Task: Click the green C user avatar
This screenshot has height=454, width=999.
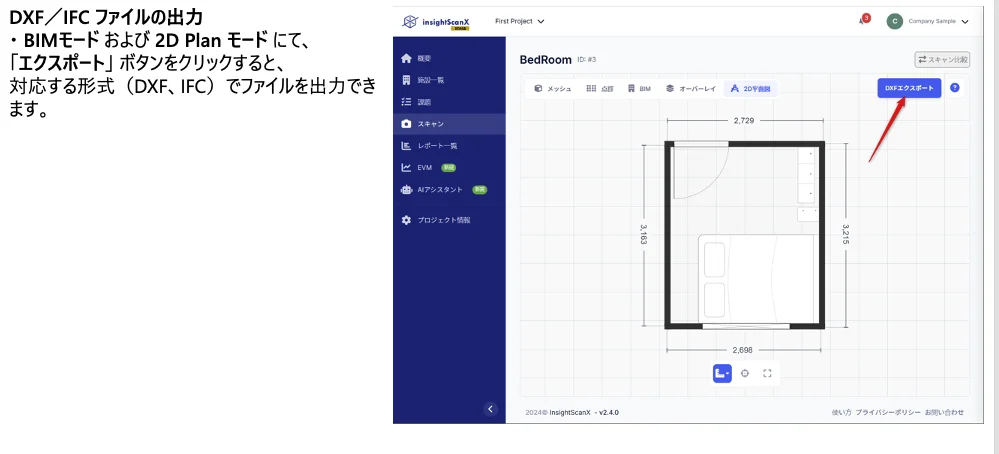Action: pyautogui.click(x=895, y=21)
